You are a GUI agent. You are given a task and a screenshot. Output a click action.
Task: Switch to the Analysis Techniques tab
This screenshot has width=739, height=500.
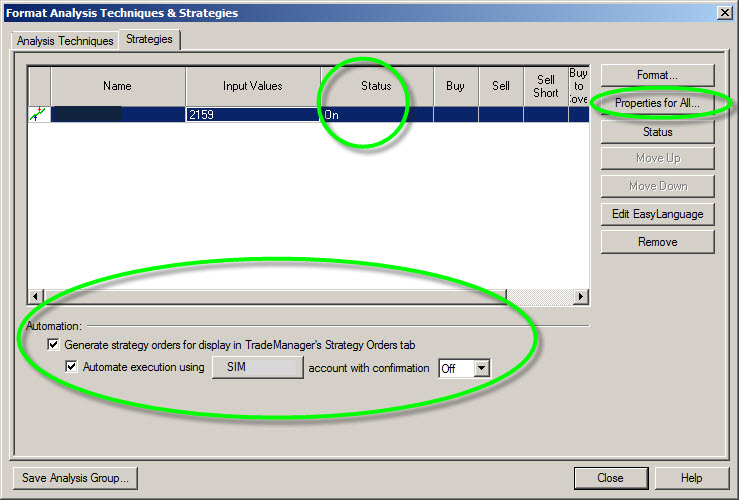click(65, 41)
